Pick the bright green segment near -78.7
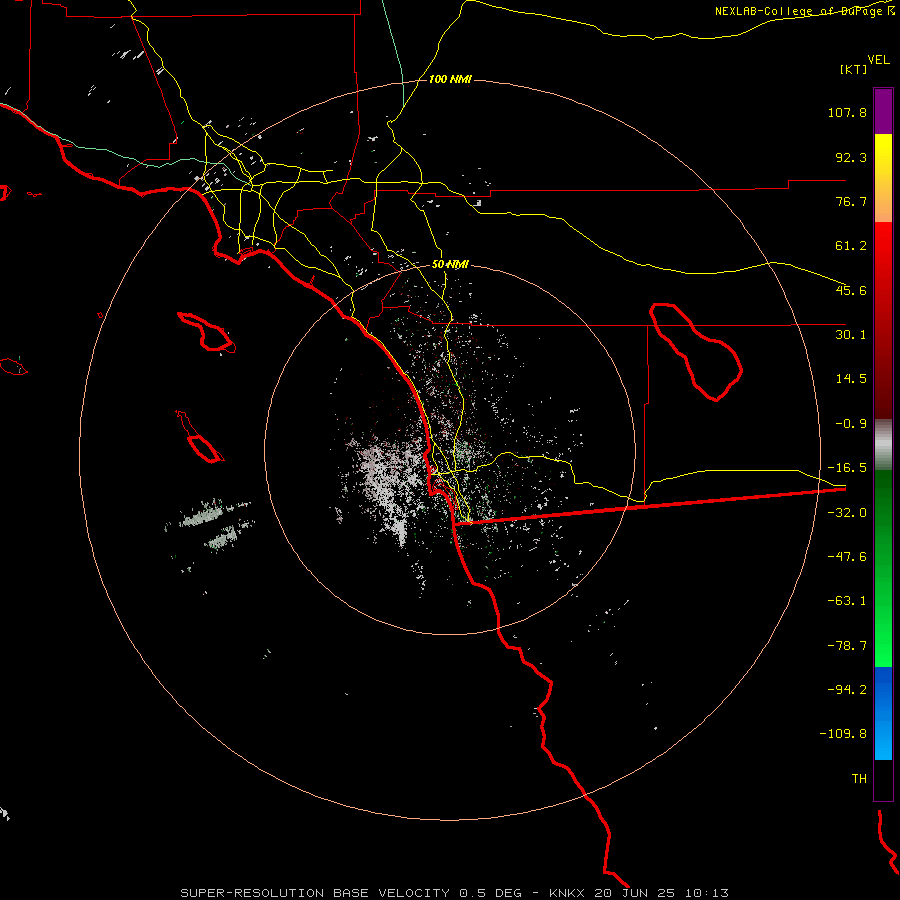Image resolution: width=900 pixels, height=900 pixels. (883, 646)
